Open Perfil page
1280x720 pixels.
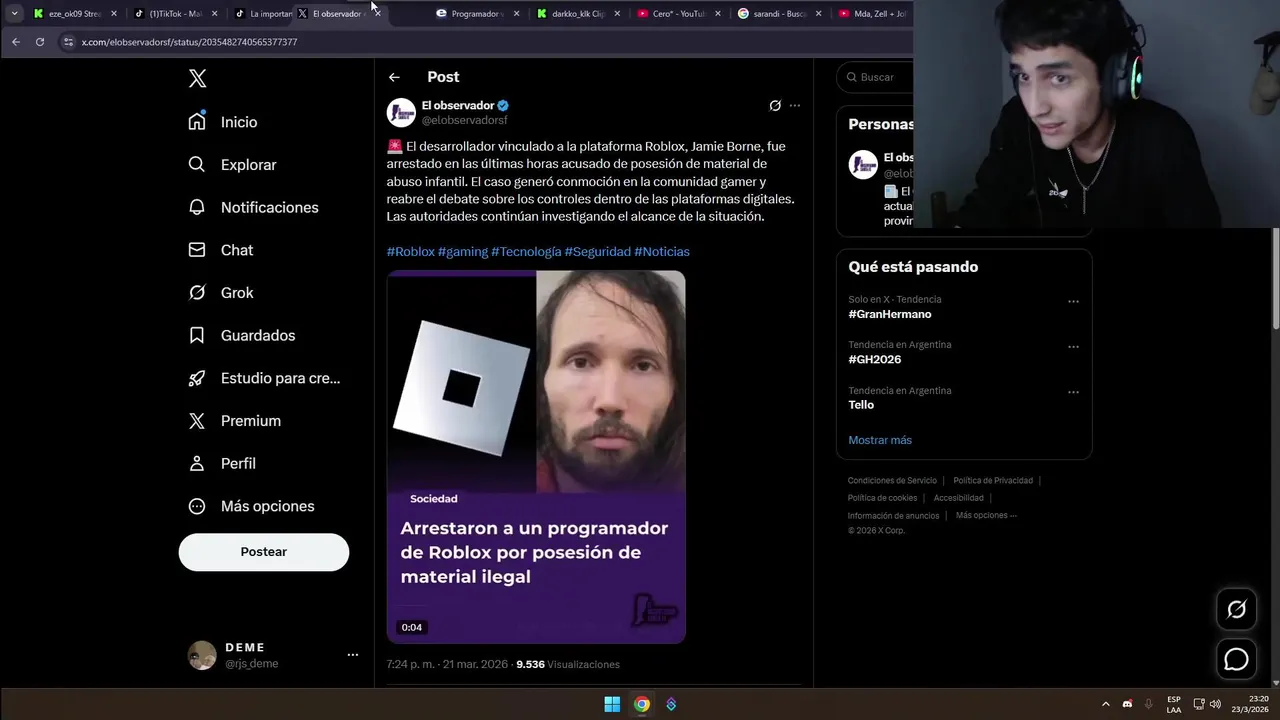click(222, 463)
